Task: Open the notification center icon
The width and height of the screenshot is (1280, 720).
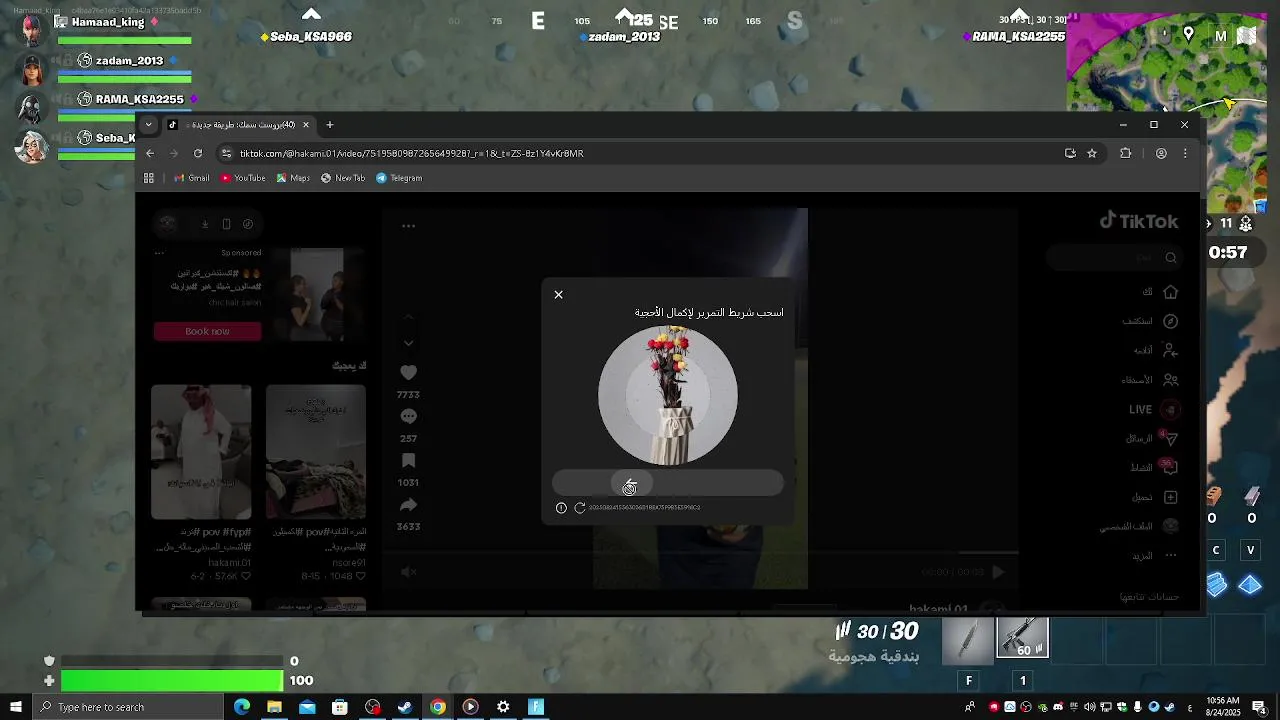Action: pos(1259,707)
